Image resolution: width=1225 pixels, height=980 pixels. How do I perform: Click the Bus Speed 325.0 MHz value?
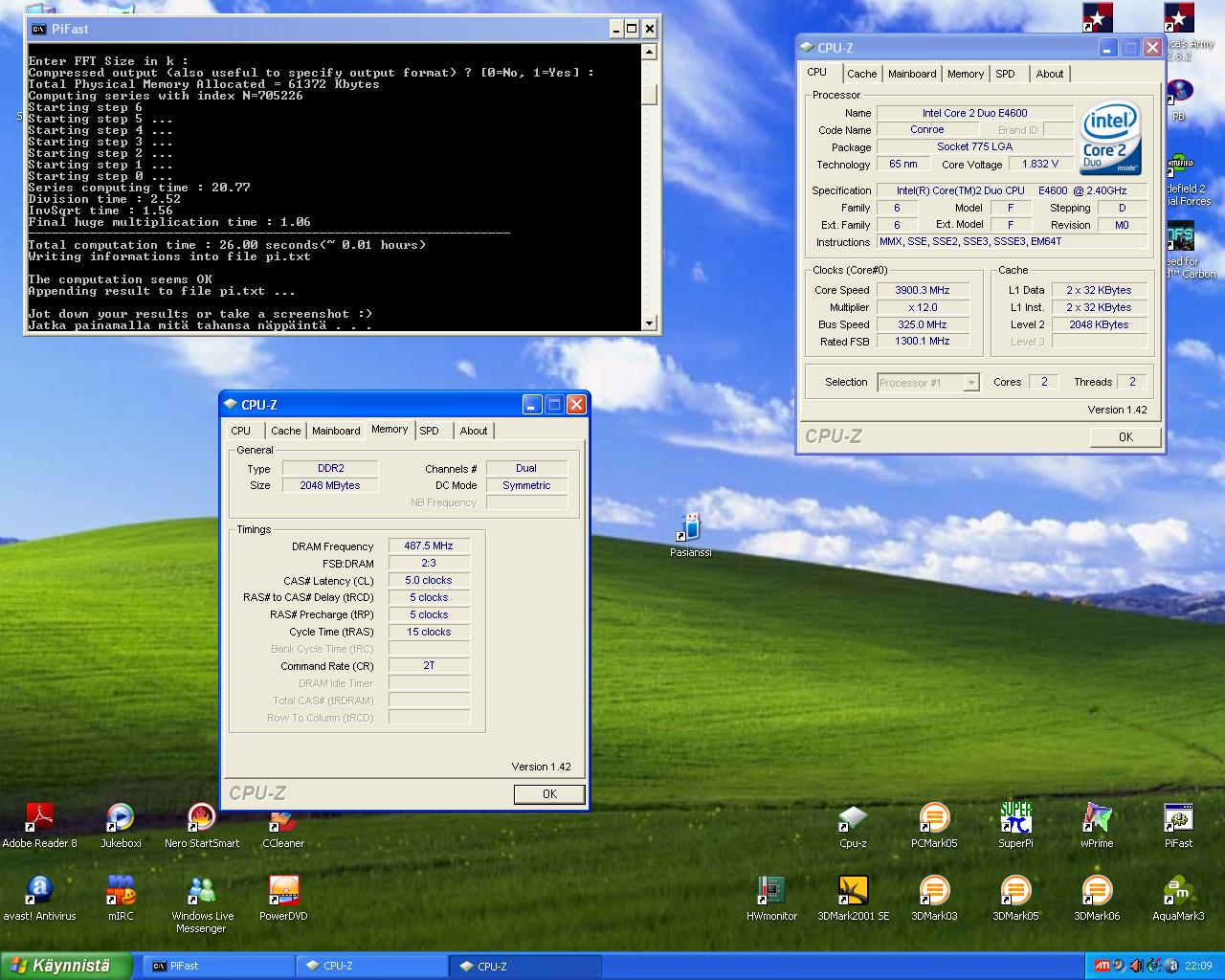923,324
